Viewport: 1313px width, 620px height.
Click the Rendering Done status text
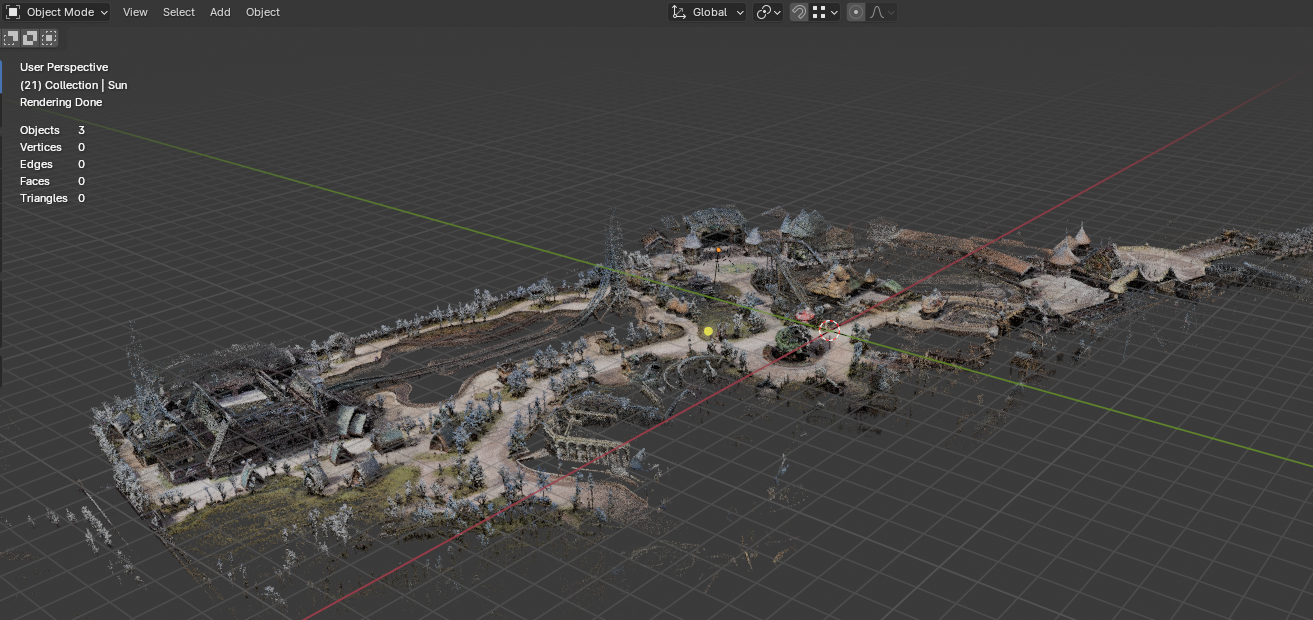click(x=61, y=102)
